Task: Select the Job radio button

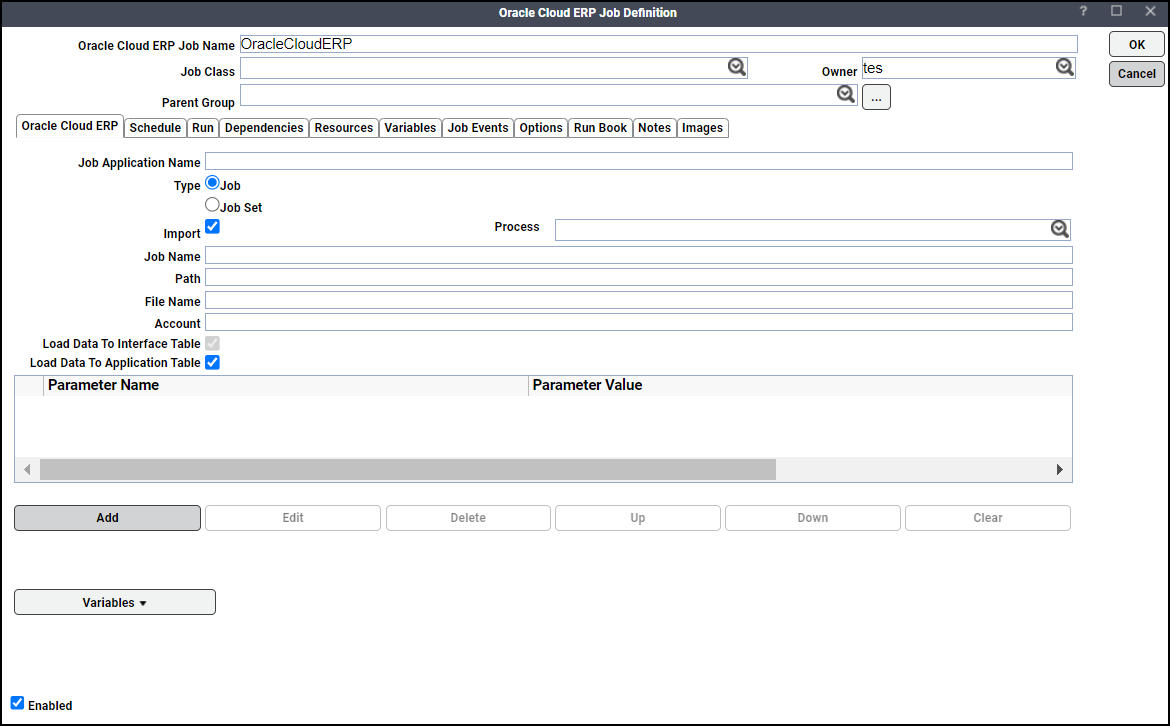Action: (212, 182)
